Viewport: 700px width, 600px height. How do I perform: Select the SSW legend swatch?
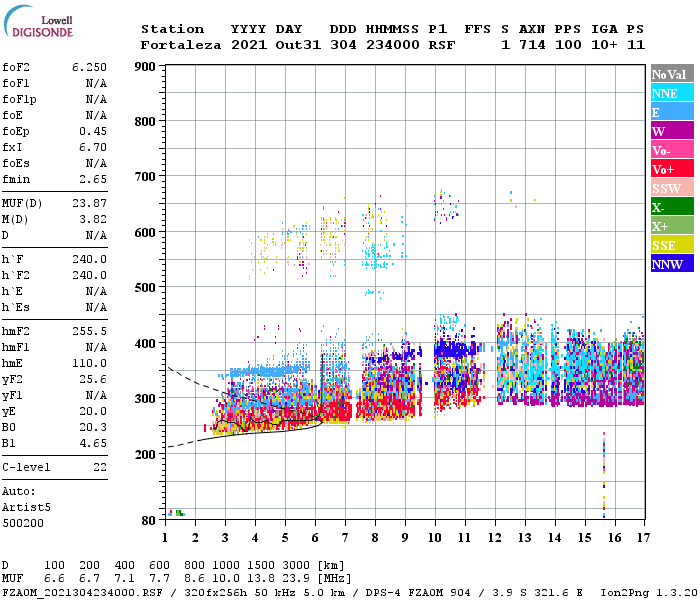(x=672, y=188)
